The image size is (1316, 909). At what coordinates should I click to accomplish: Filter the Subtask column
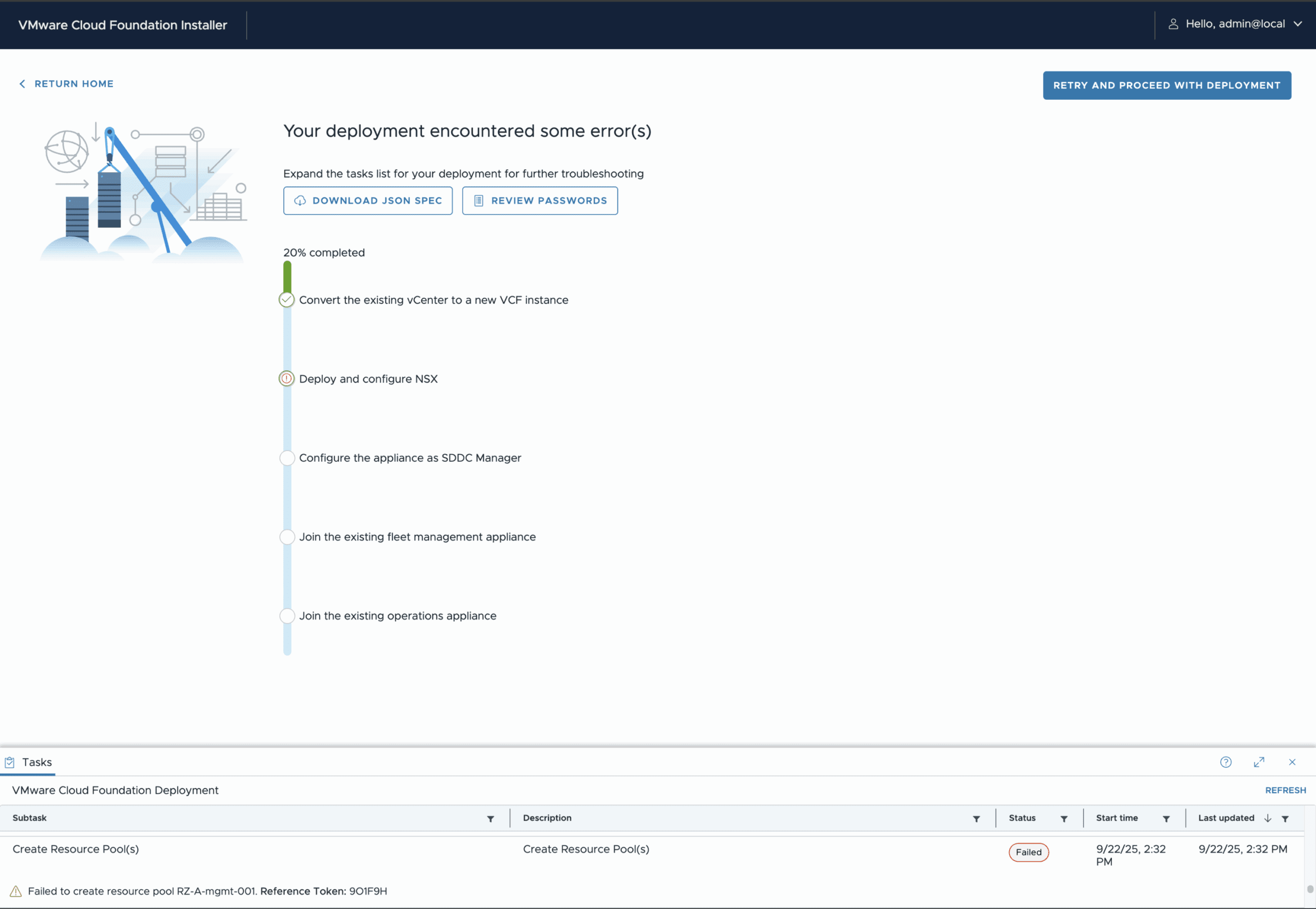[490, 819]
